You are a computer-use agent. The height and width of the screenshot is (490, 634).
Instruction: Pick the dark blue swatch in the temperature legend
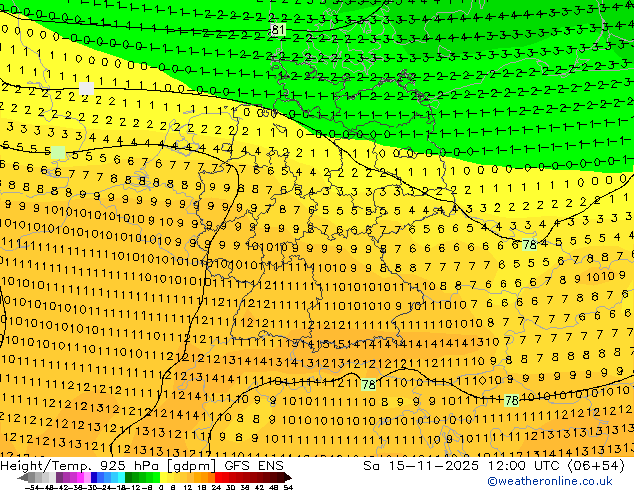[x=94, y=477]
